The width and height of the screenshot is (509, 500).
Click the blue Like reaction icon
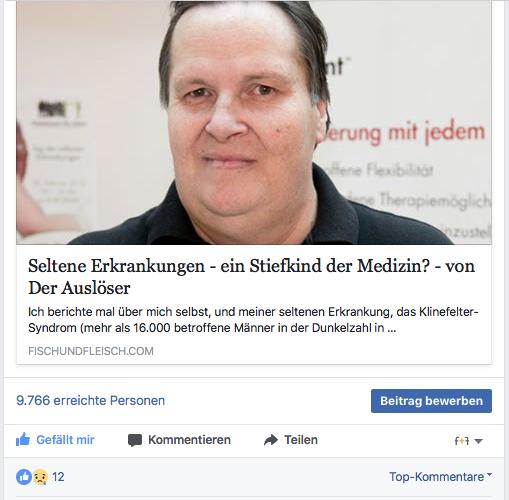[x=24, y=477]
